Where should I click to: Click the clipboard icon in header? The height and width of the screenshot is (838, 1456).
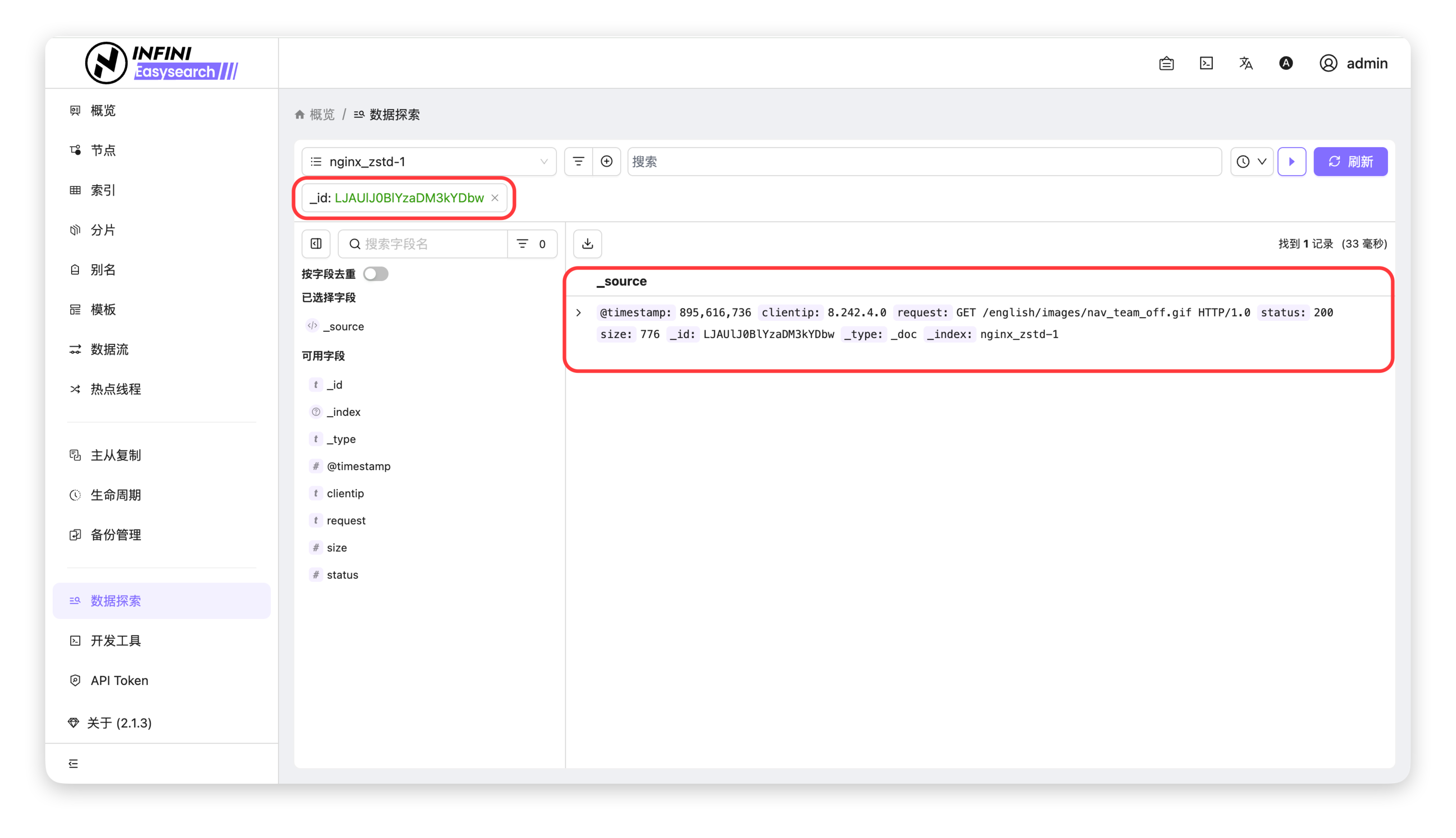click(1166, 63)
